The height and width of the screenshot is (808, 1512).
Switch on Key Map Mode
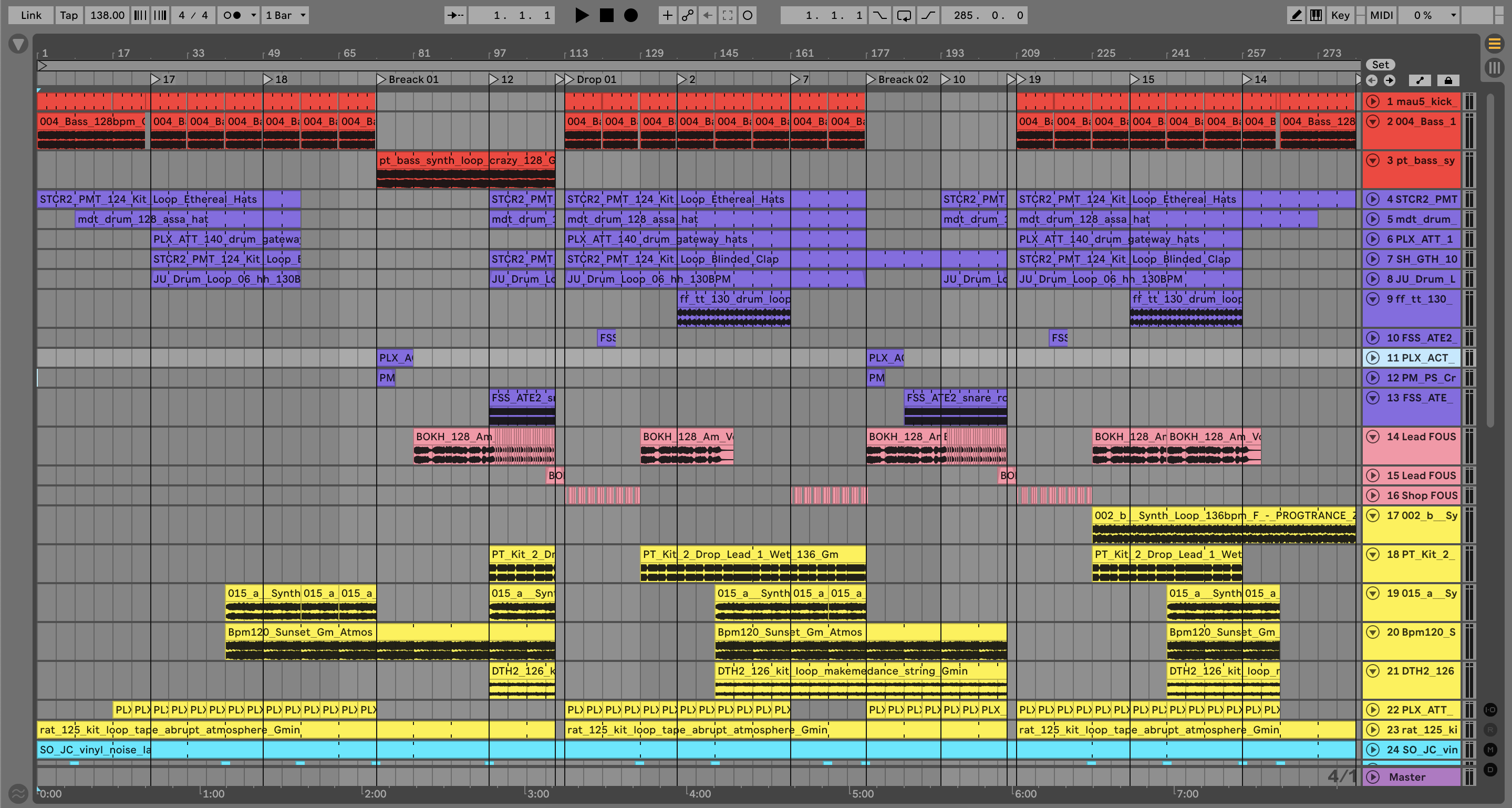pyautogui.click(x=1340, y=15)
